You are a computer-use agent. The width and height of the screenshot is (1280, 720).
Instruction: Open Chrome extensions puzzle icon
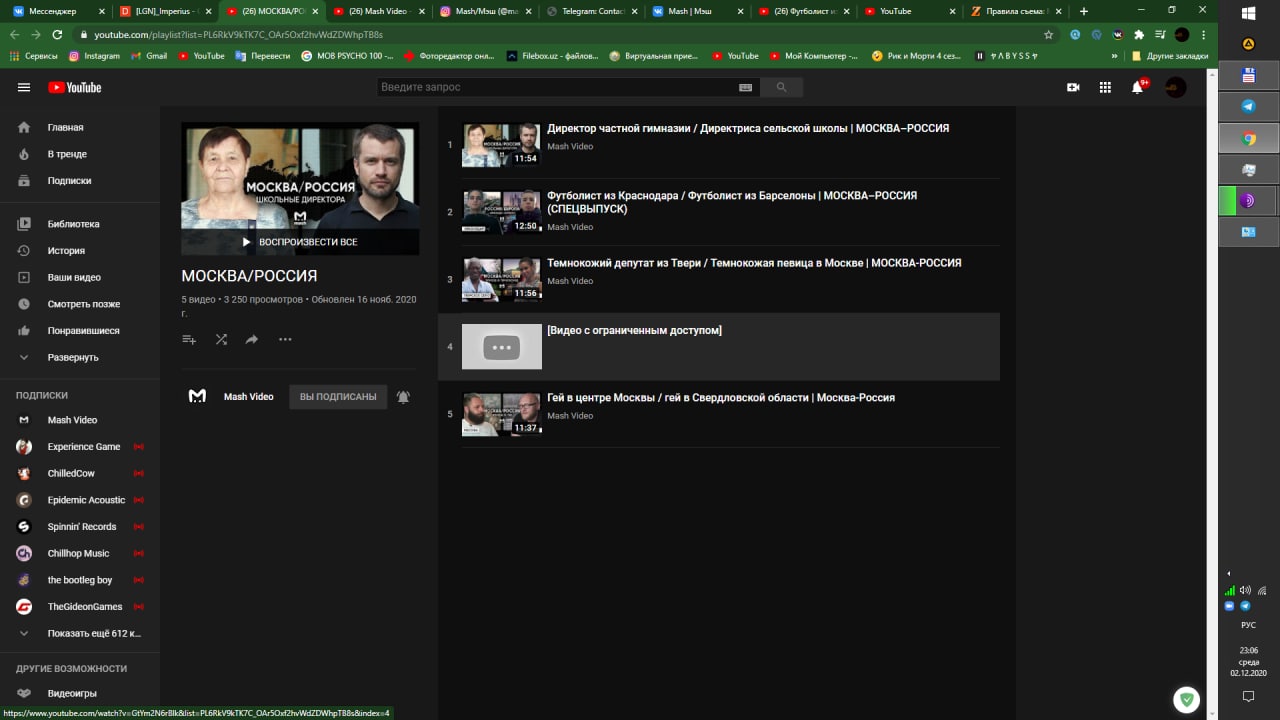(x=1139, y=34)
